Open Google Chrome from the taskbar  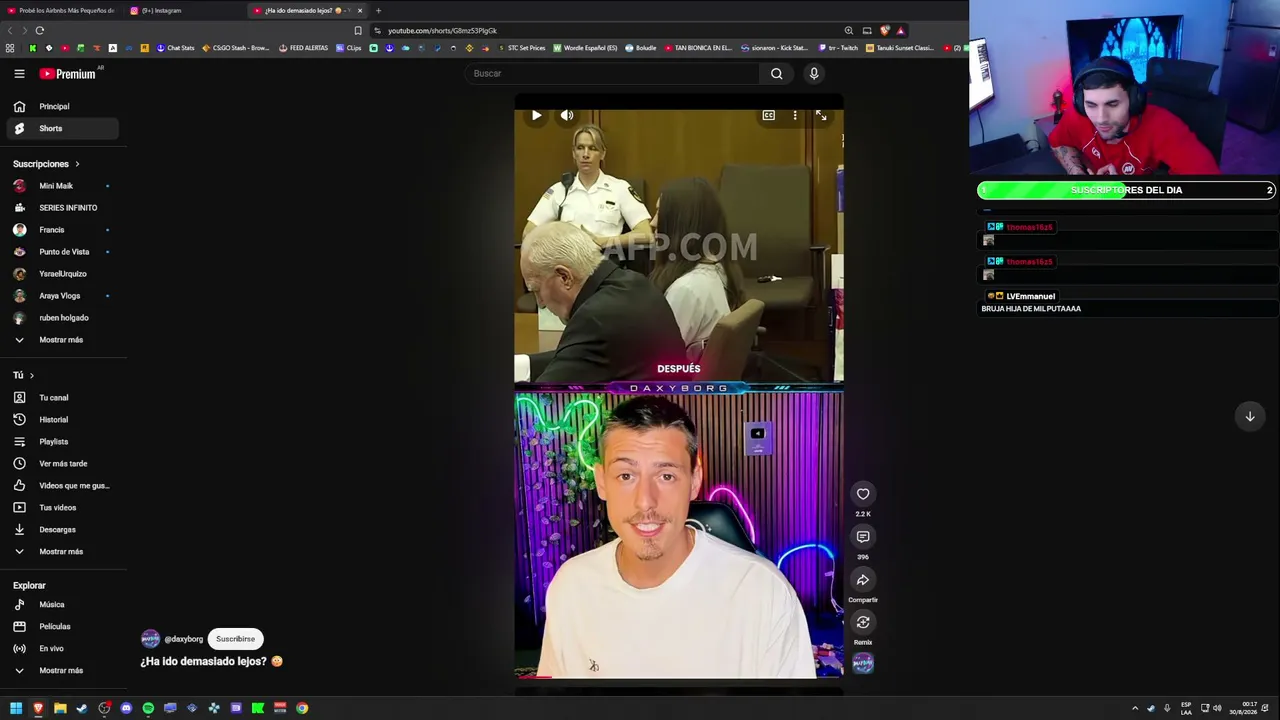(x=302, y=708)
